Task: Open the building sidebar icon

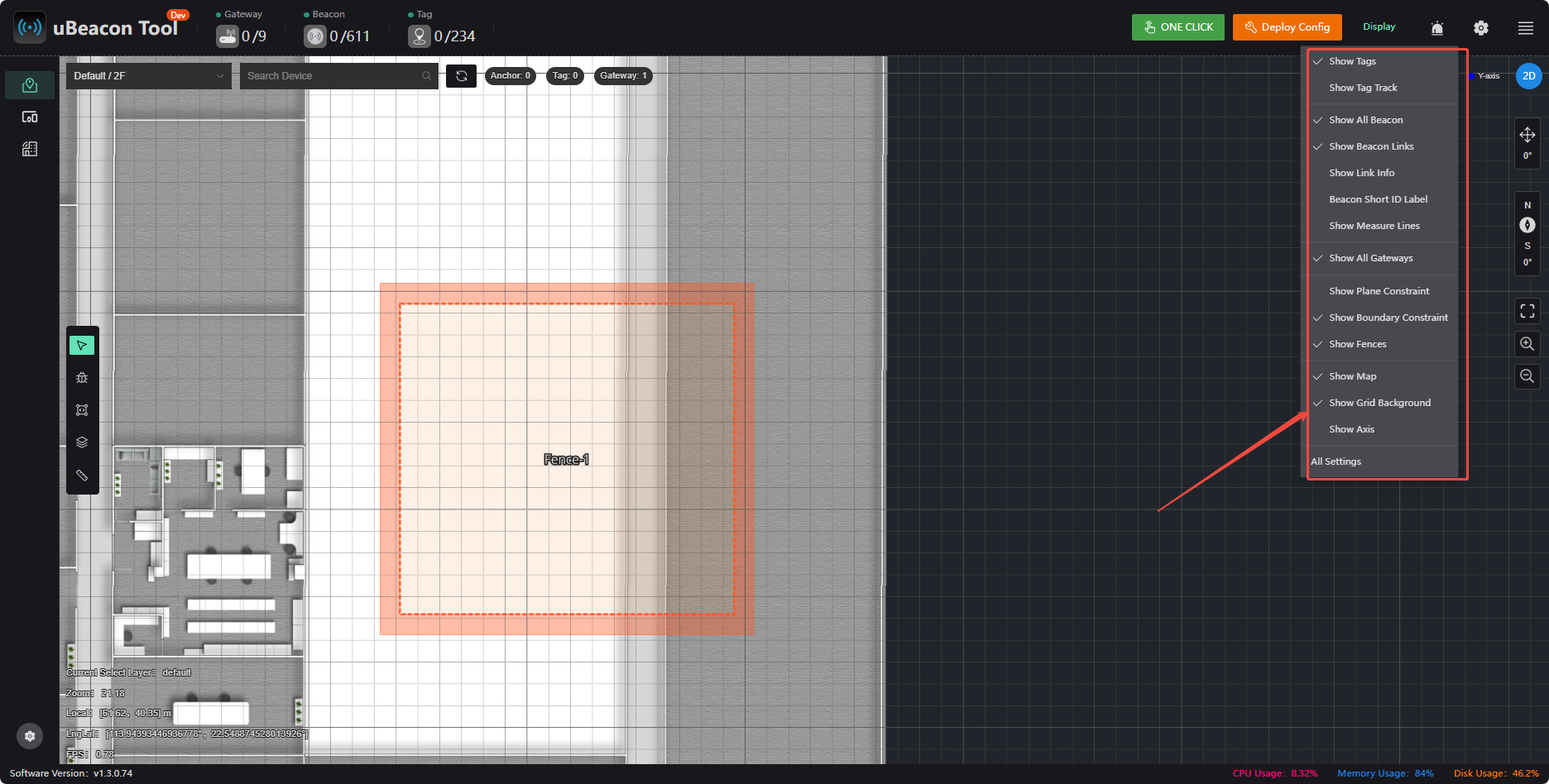Action: [30, 150]
